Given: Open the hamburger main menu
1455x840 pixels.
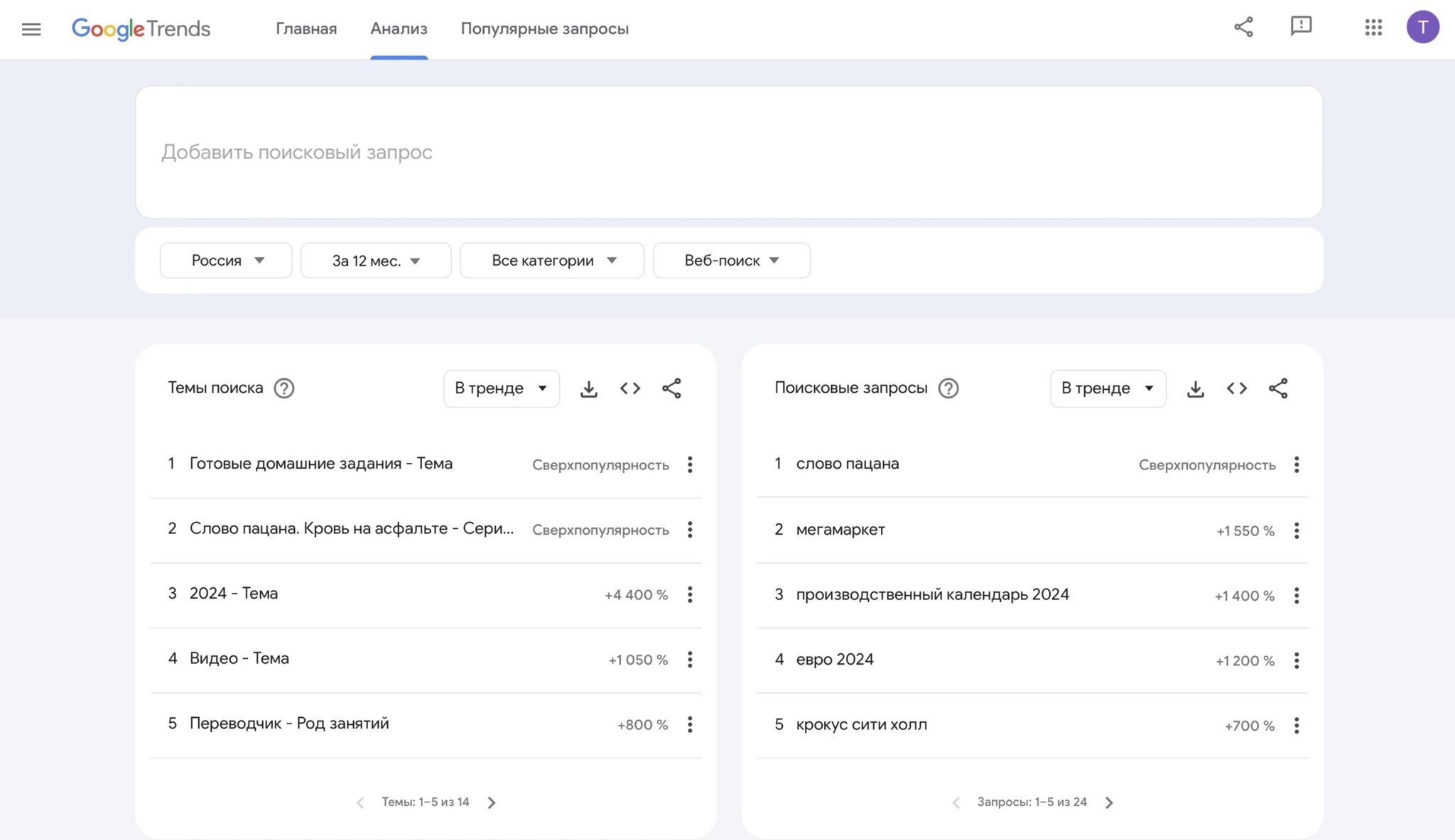Looking at the screenshot, I should coord(31,29).
